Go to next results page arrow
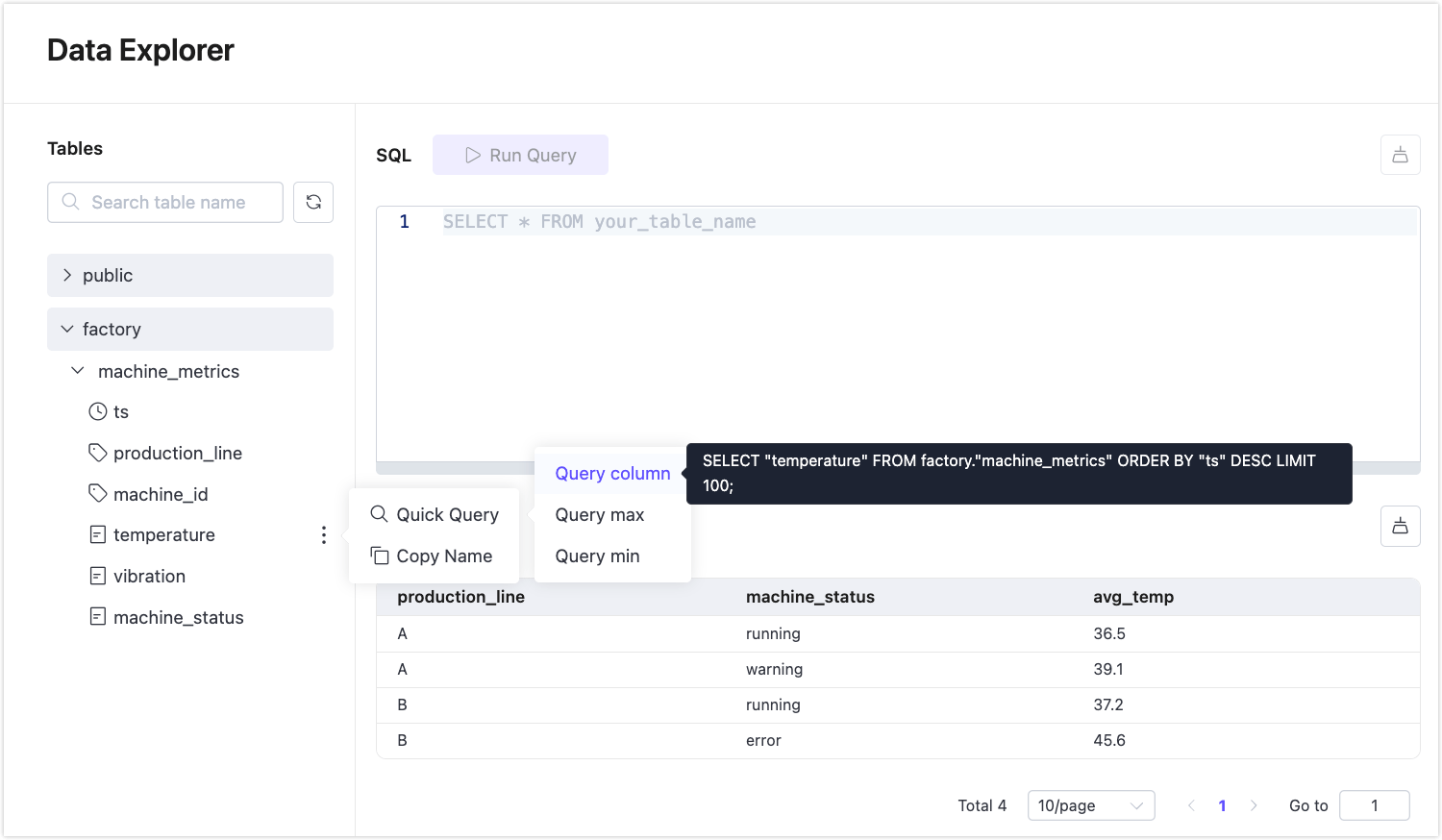1442x840 pixels. (1254, 805)
